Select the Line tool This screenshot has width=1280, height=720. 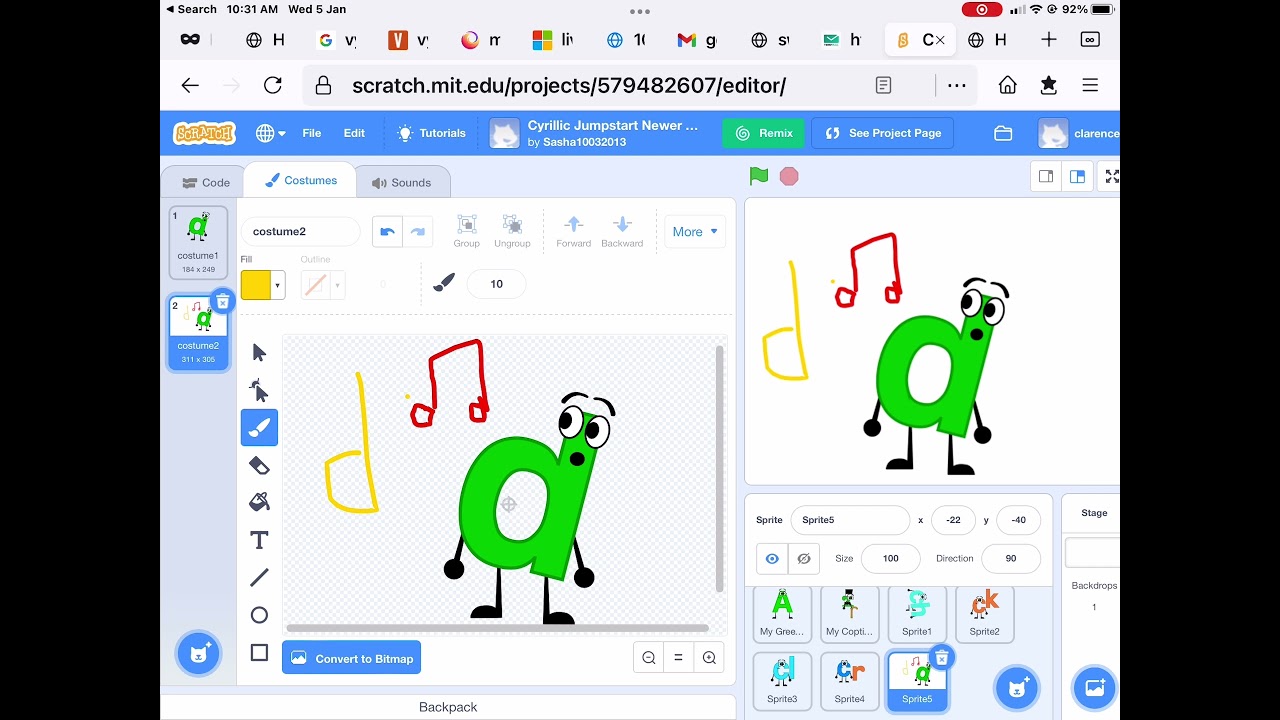click(259, 577)
